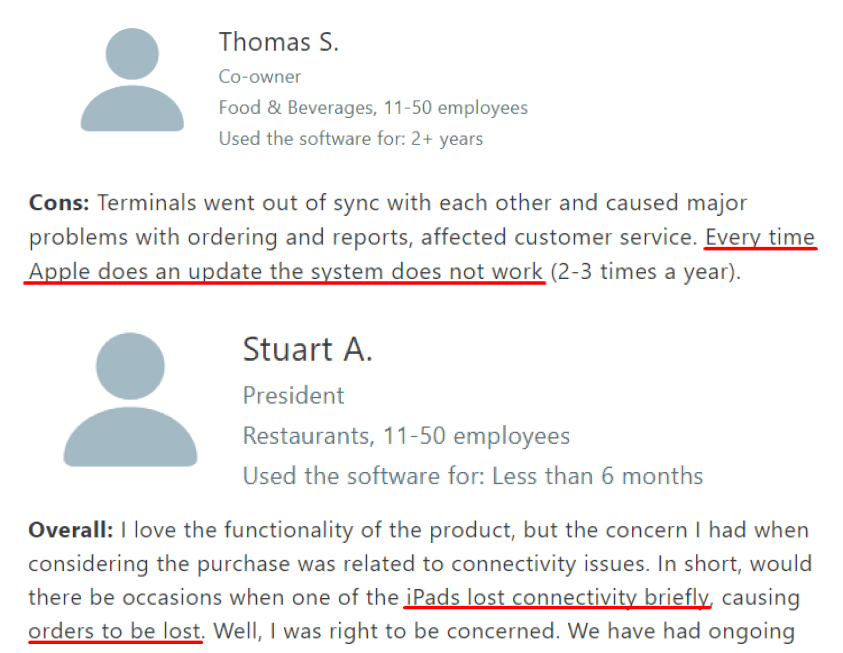Click underlined "Every time" phrase
The image size is (843, 653).
click(x=760, y=237)
